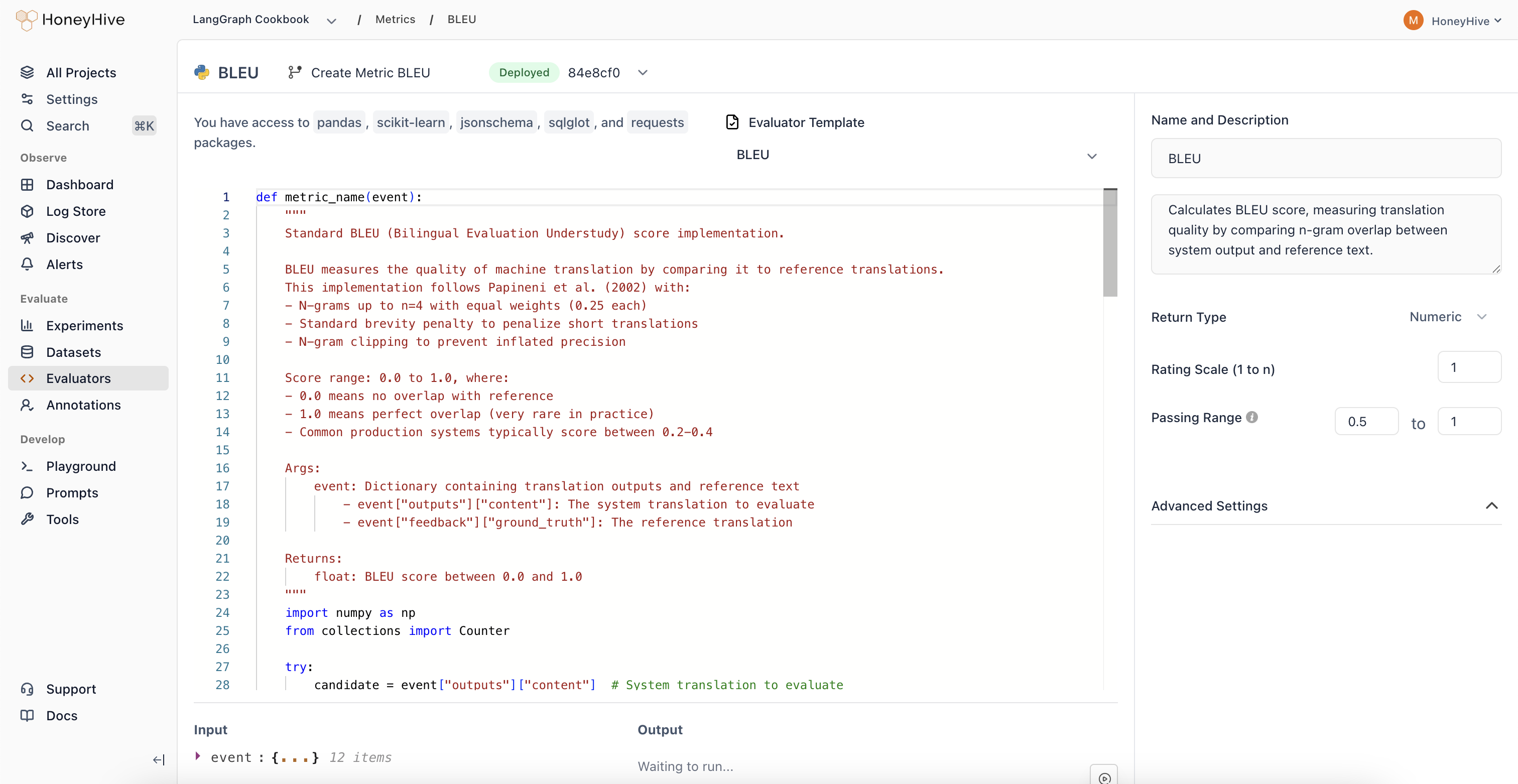This screenshot has height=784, width=1518.
Task: Click the Metrics breadcrumb link
Action: [395, 20]
